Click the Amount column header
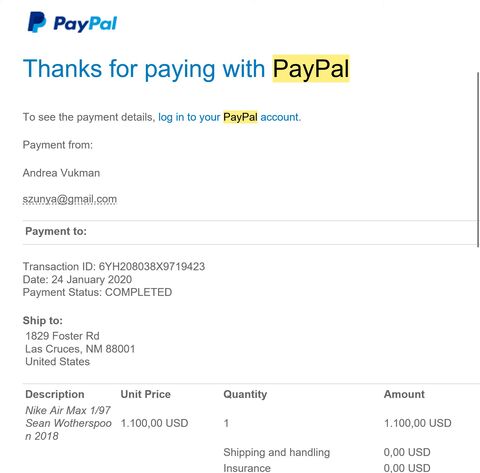Screen dimensions: 480x473 coord(404,394)
